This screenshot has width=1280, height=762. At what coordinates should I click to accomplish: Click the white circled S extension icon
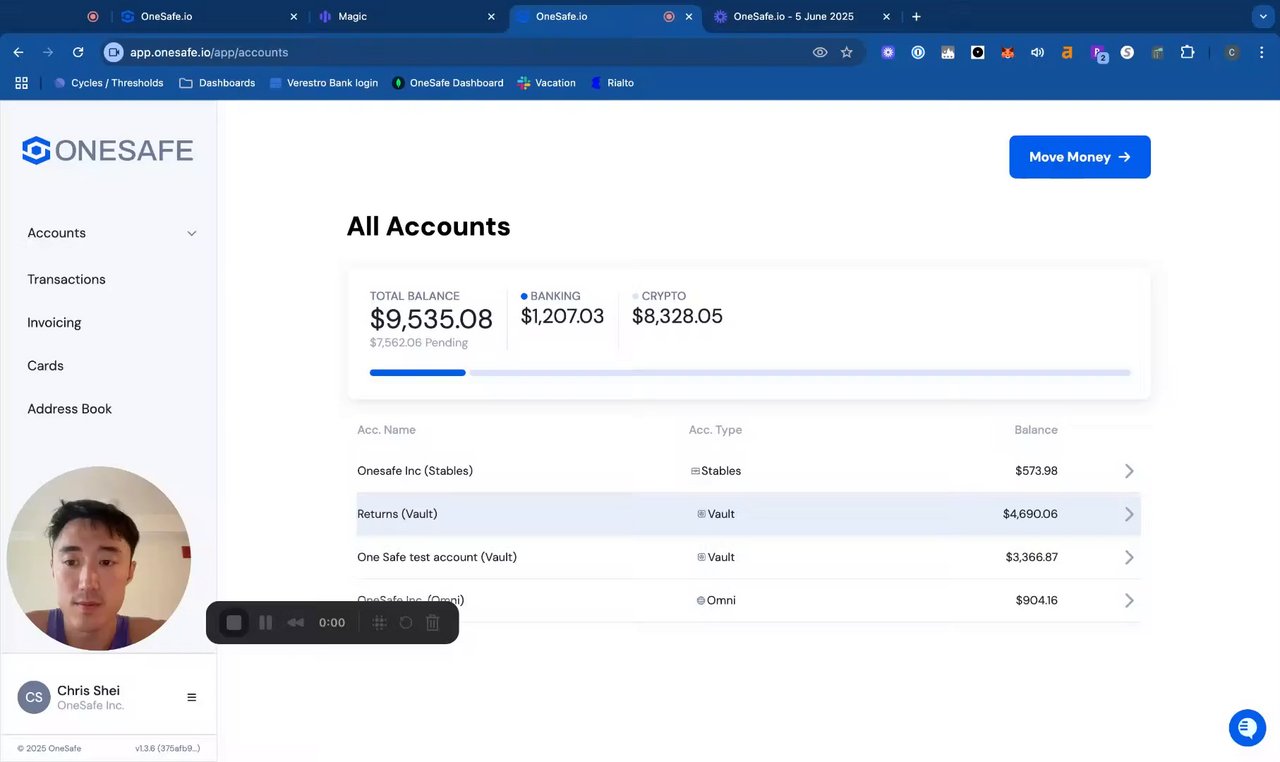1127,52
